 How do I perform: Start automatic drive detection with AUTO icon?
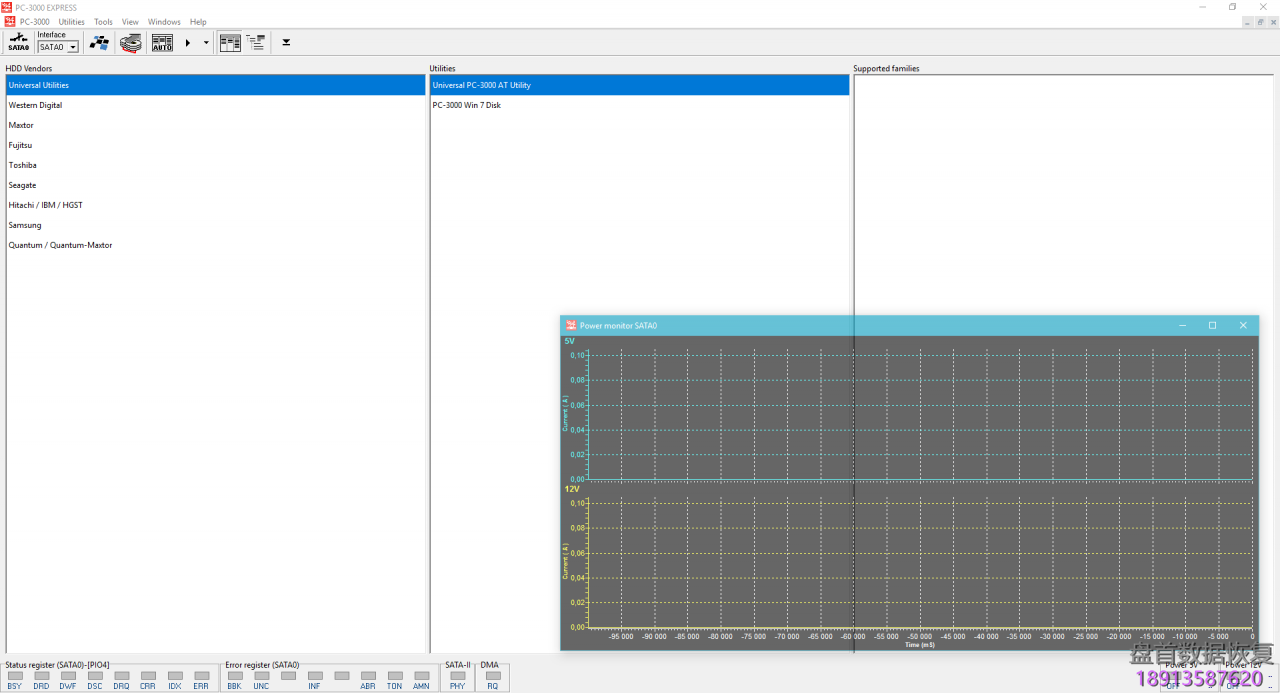(161, 42)
